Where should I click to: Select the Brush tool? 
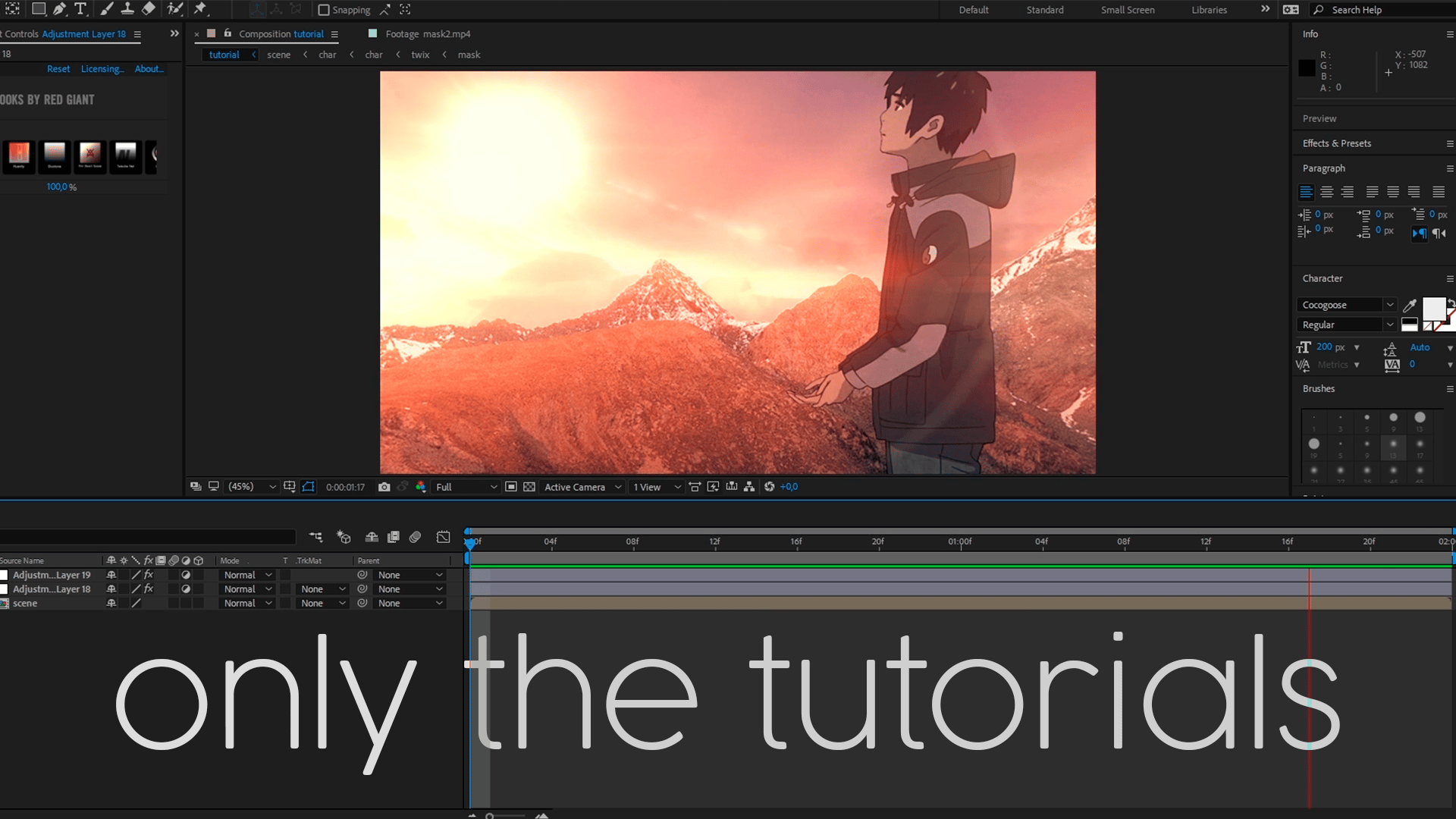pos(107,9)
